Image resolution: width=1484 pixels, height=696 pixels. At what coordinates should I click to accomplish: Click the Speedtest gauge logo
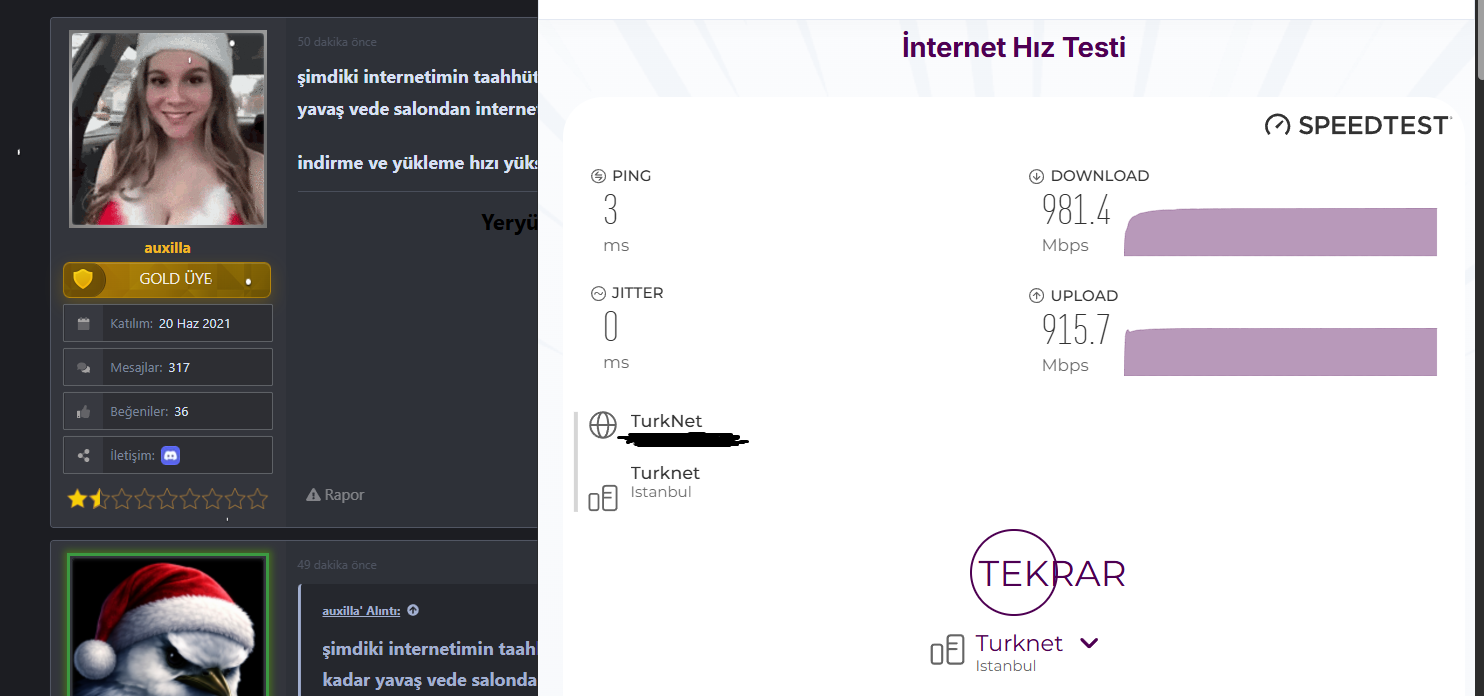(1277, 125)
